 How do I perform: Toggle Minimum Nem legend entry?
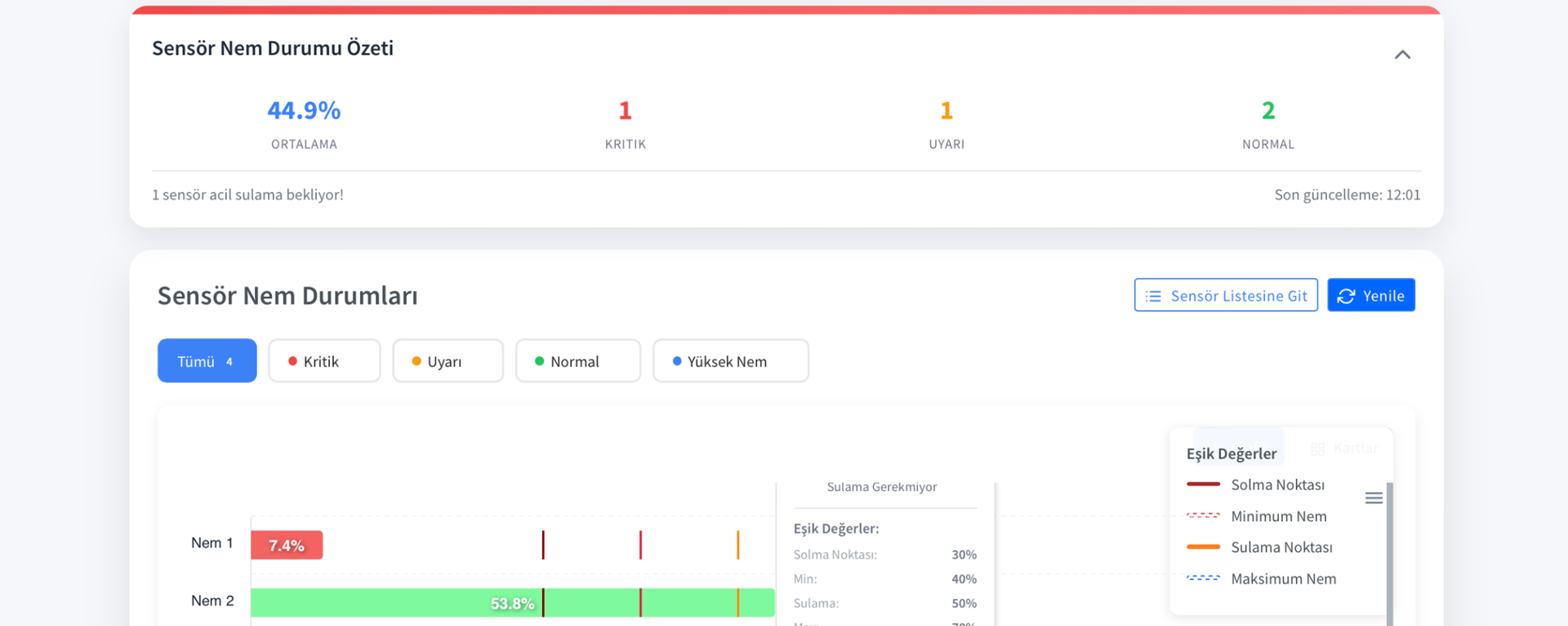pos(1278,516)
